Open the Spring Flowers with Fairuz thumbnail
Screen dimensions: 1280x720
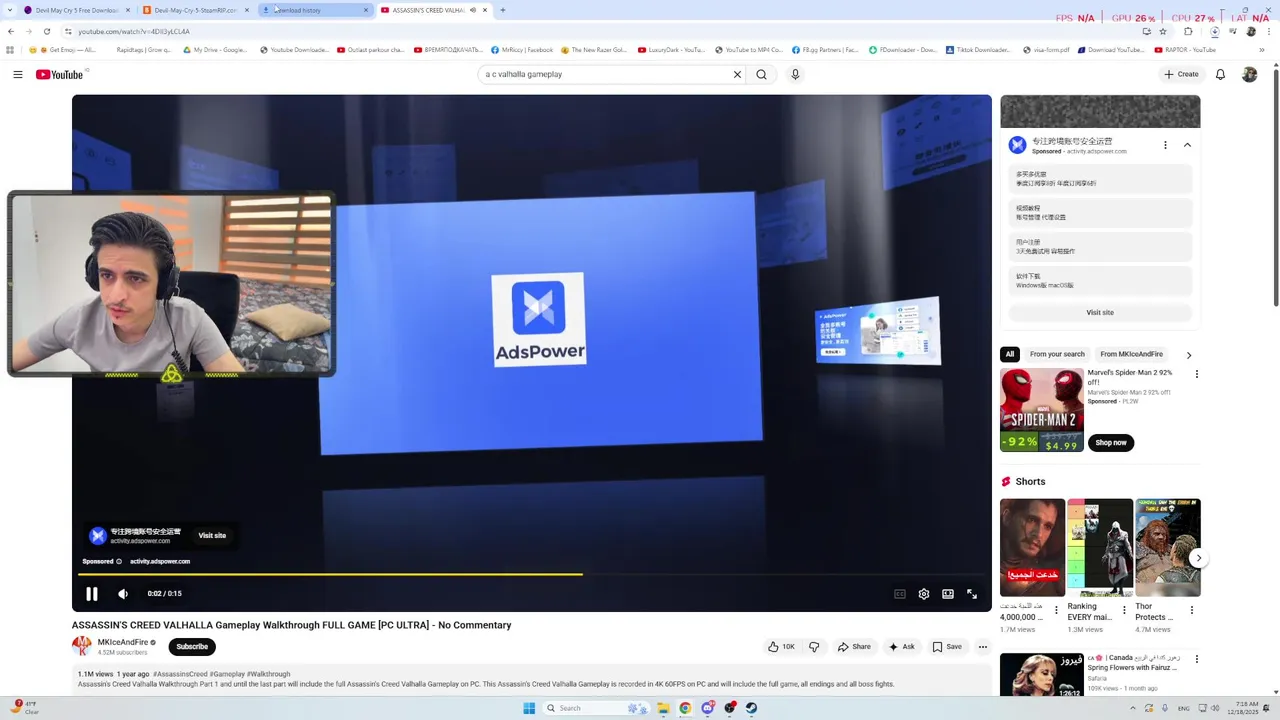click(1042, 675)
